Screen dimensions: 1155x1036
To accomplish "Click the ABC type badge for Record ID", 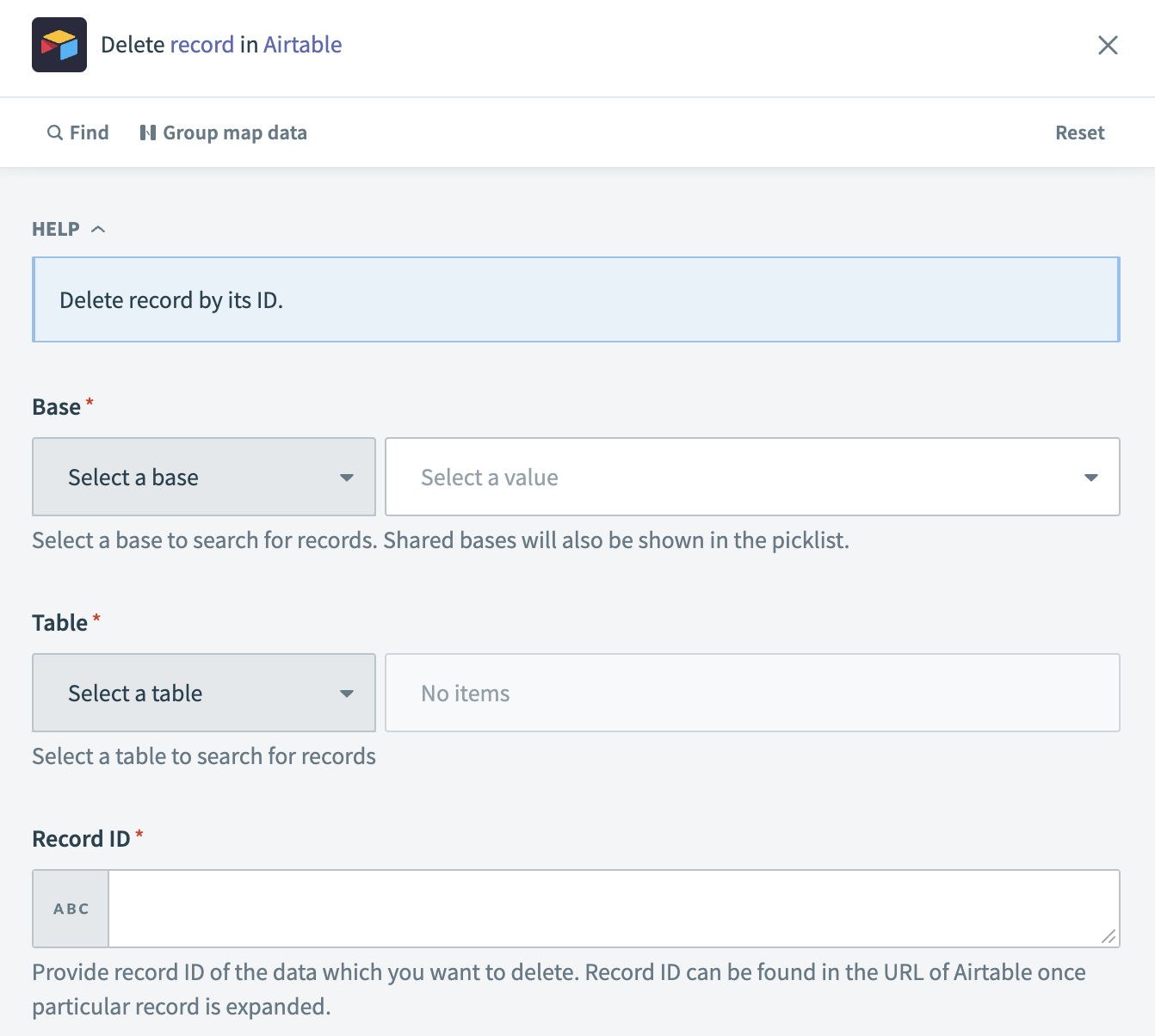I will click(x=71, y=909).
